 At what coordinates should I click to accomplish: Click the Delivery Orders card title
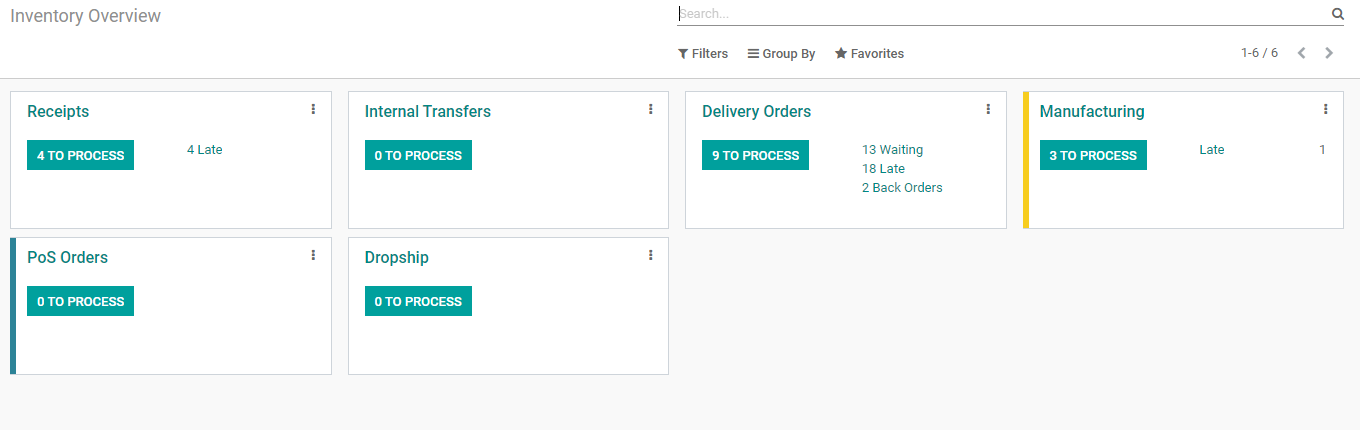(x=756, y=112)
